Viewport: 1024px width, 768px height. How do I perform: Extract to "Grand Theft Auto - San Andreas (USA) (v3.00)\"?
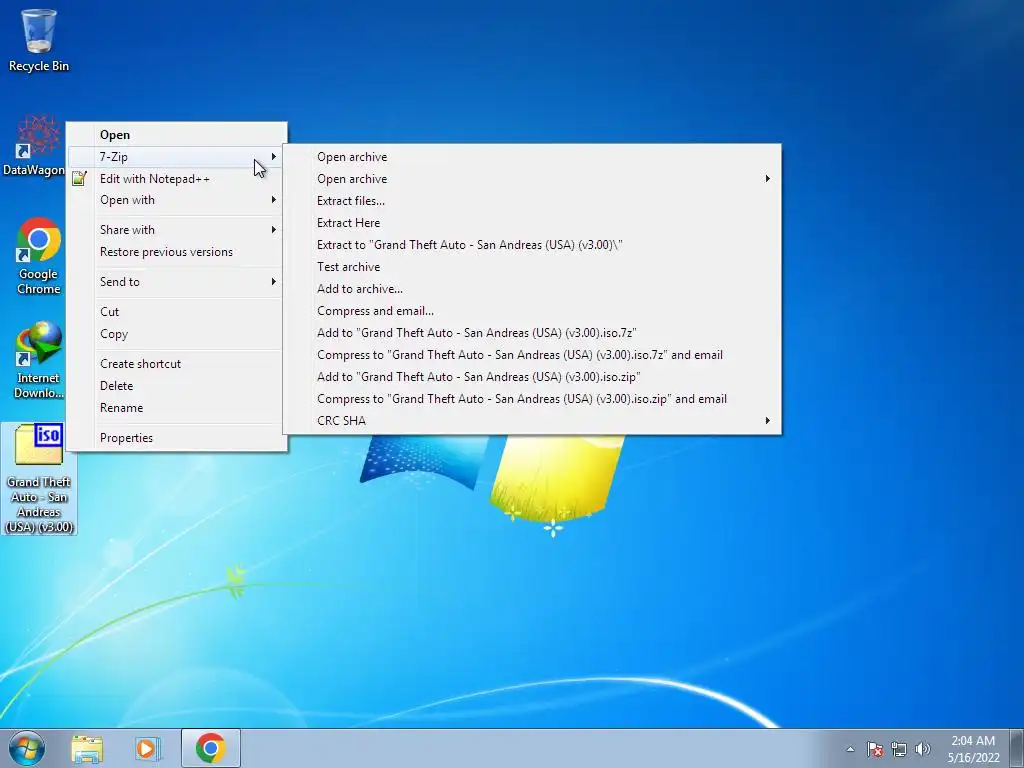(x=532, y=245)
